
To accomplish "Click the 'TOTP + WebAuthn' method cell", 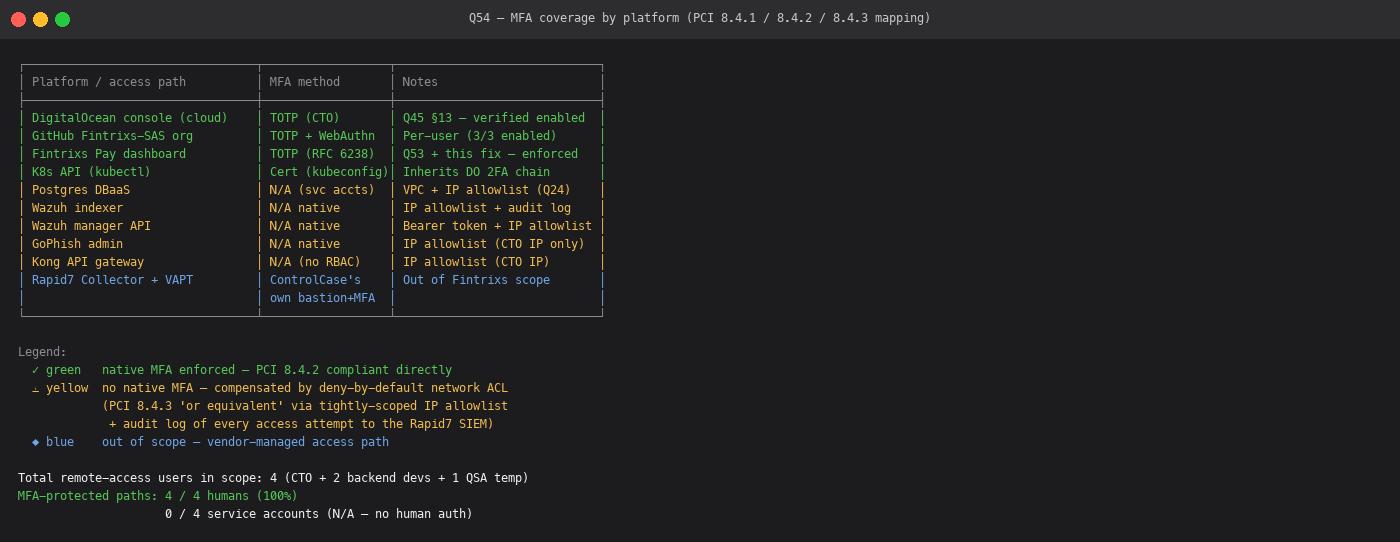I will pos(322,136).
